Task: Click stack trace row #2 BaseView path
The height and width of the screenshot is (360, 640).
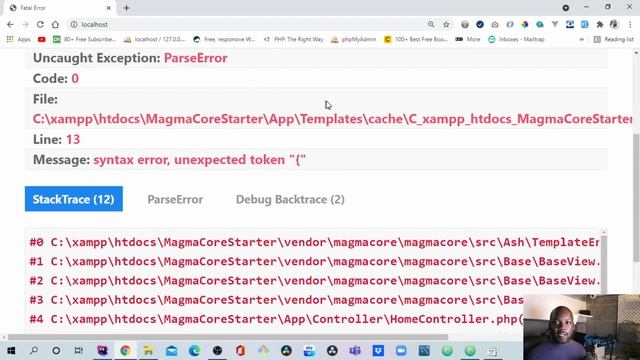Action: [x=314, y=281]
